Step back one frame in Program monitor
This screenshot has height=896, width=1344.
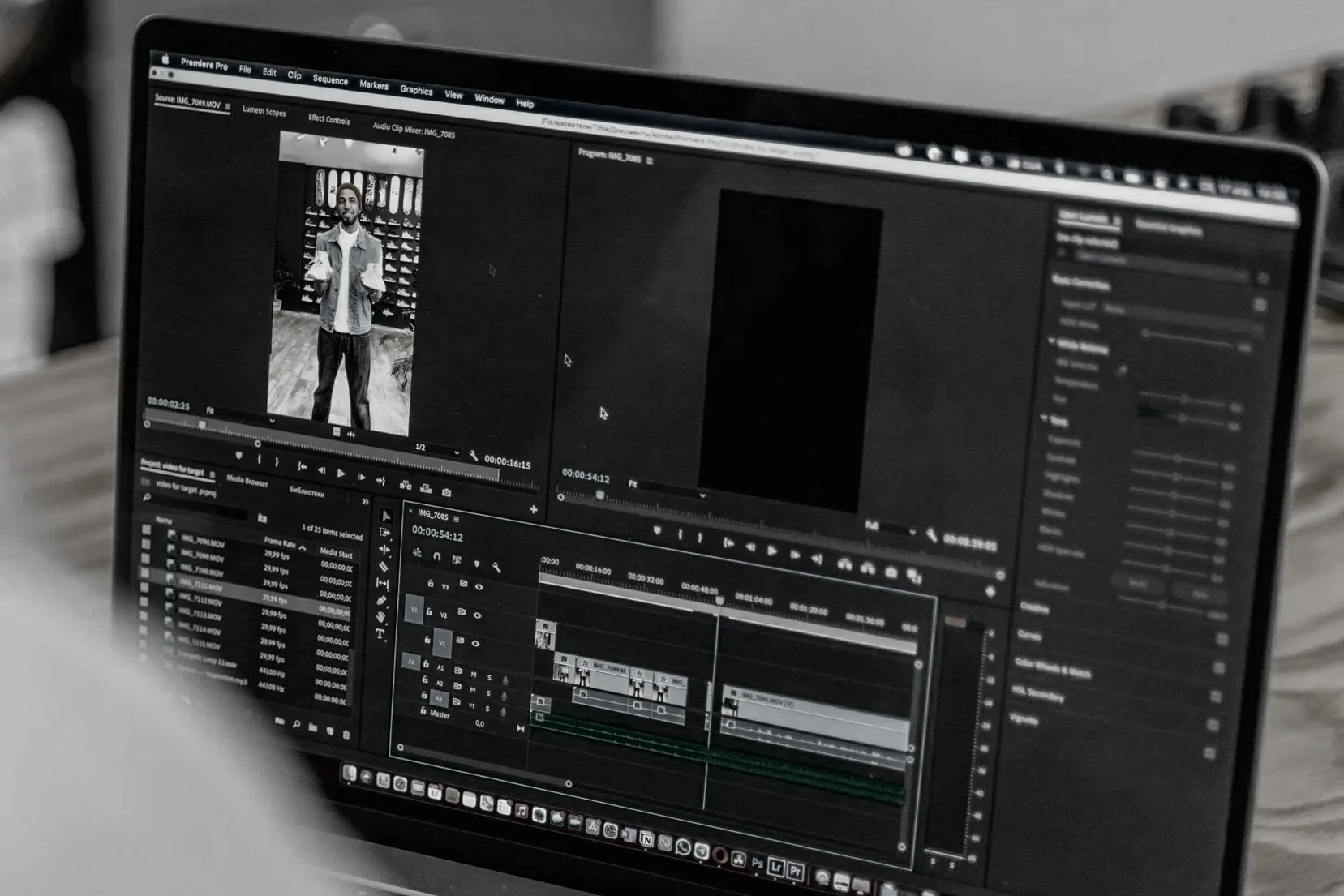coord(750,548)
